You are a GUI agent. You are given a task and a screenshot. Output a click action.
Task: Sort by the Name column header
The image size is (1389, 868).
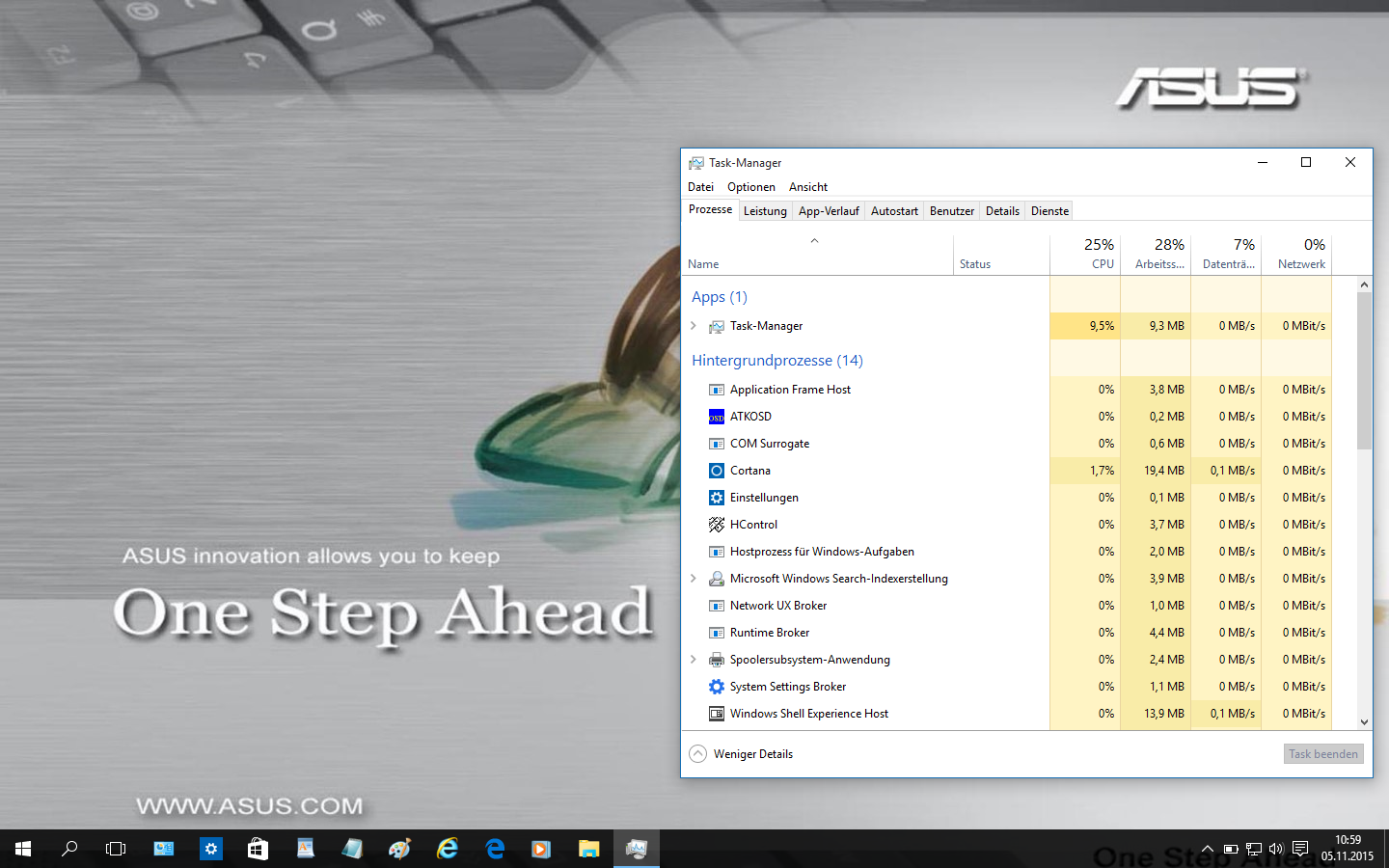818,255
